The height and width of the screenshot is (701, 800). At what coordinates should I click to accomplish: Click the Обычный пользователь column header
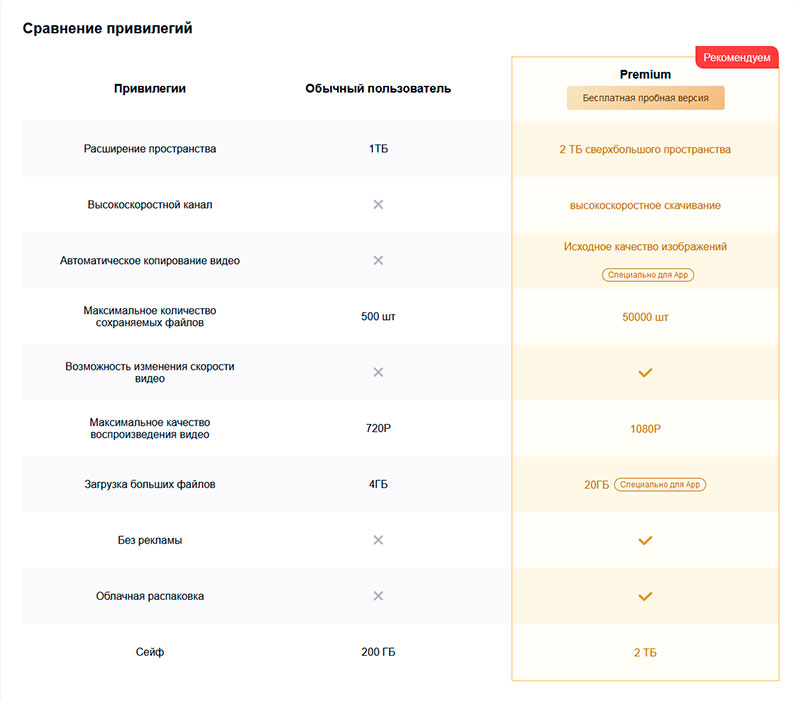pyautogui.click(x=378, y=89)
